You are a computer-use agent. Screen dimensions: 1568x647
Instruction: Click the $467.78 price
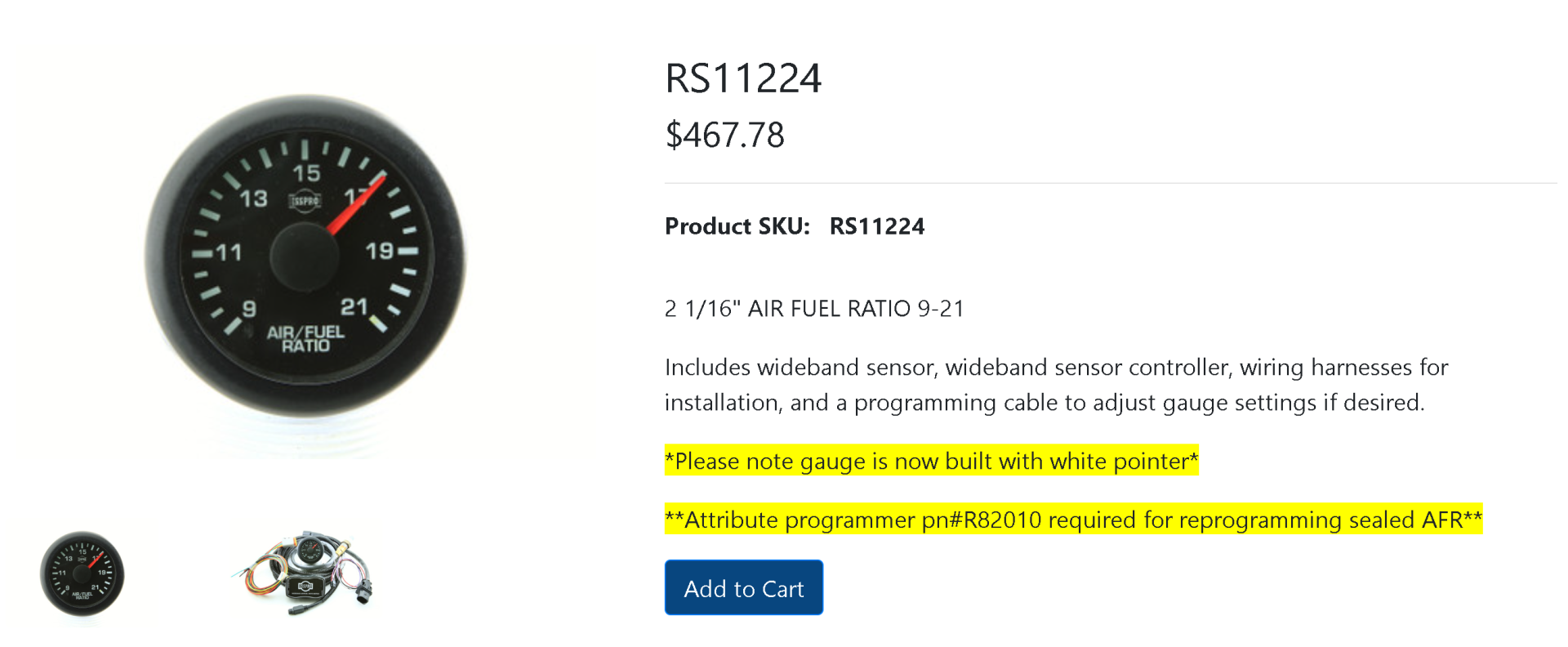coord(724,135)
